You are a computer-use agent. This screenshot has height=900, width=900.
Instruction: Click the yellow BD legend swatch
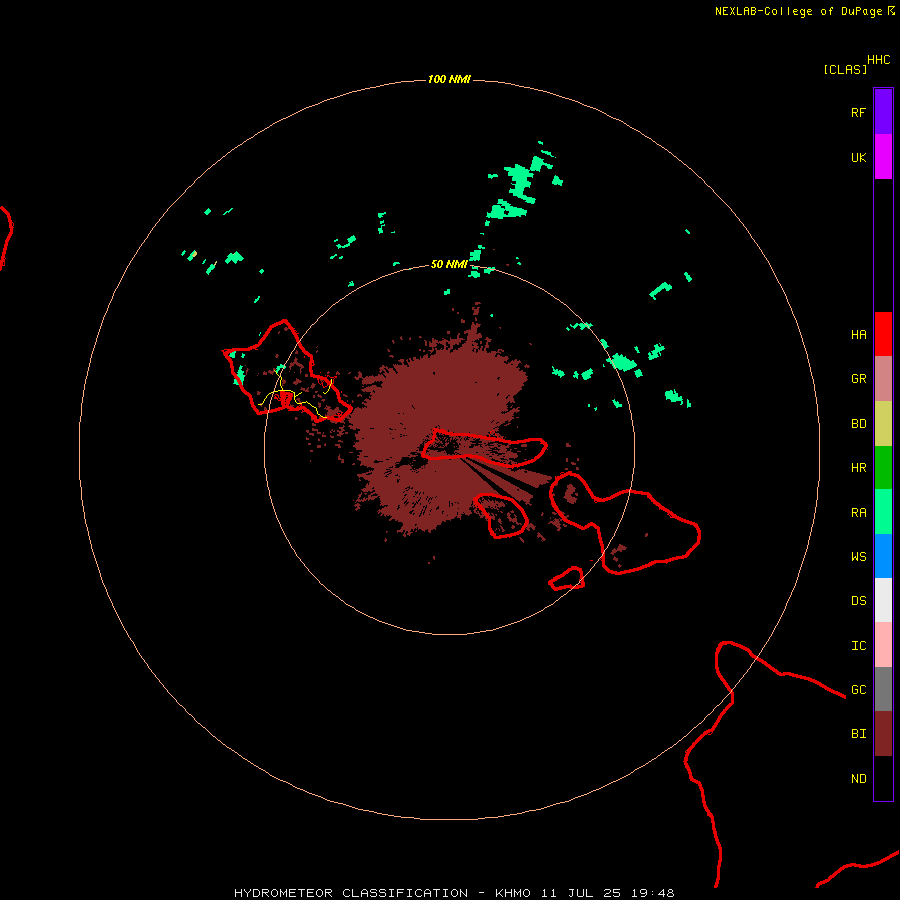(883, 423)
